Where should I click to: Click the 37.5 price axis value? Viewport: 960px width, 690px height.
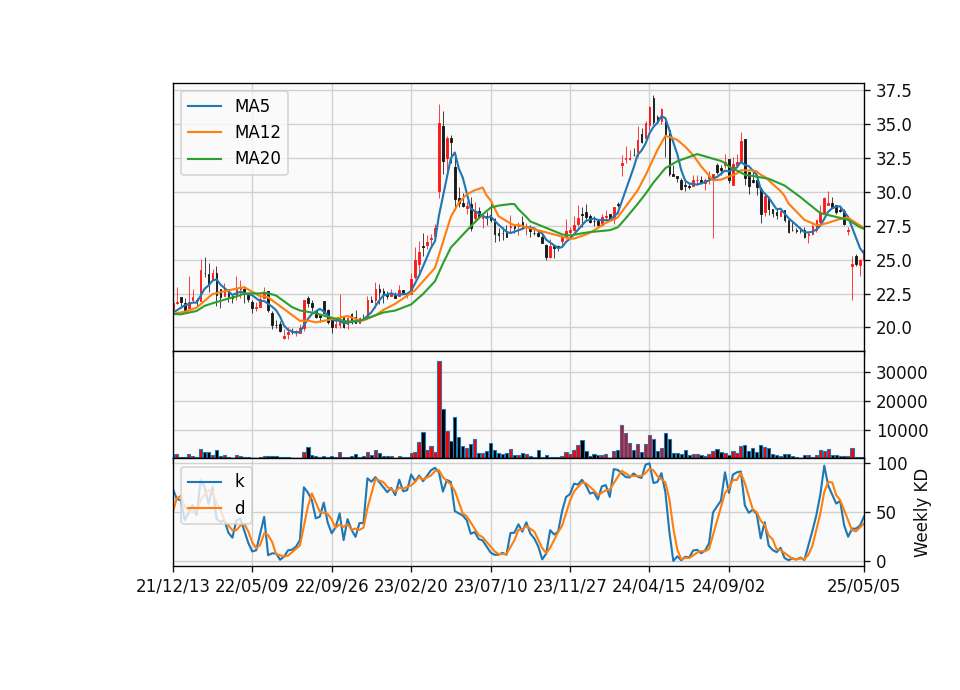click(x=893, y=91)
